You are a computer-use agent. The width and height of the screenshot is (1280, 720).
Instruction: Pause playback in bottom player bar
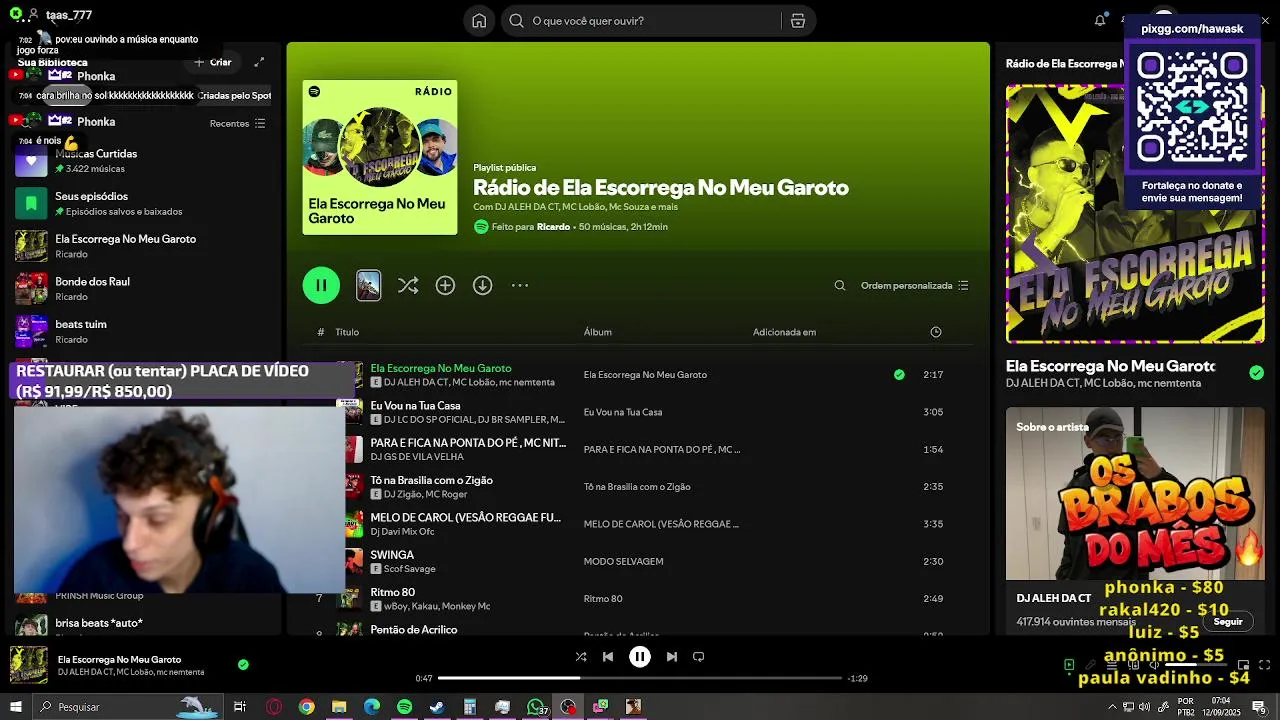(x=640, y=657)
